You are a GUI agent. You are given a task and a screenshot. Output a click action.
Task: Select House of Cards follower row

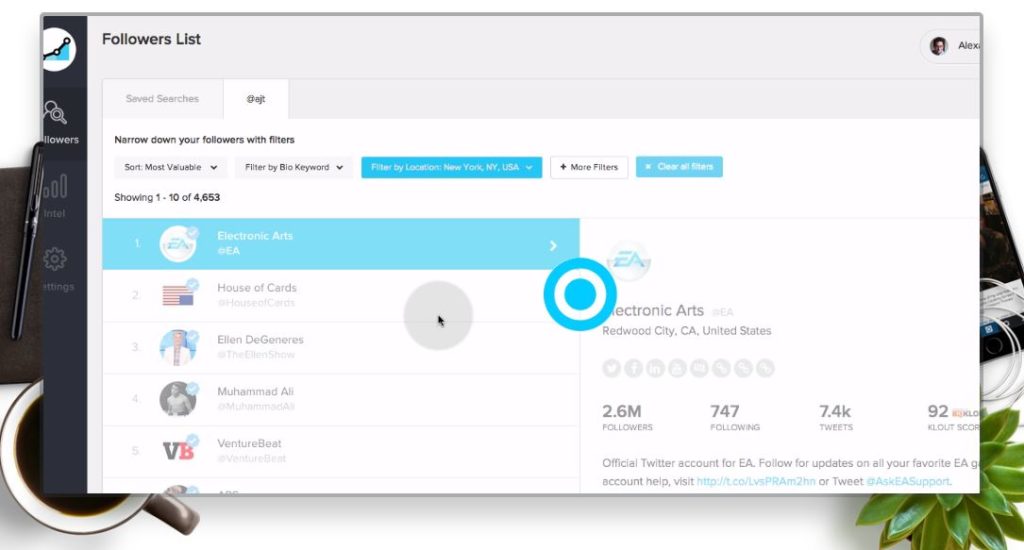(x=341, y=295)
